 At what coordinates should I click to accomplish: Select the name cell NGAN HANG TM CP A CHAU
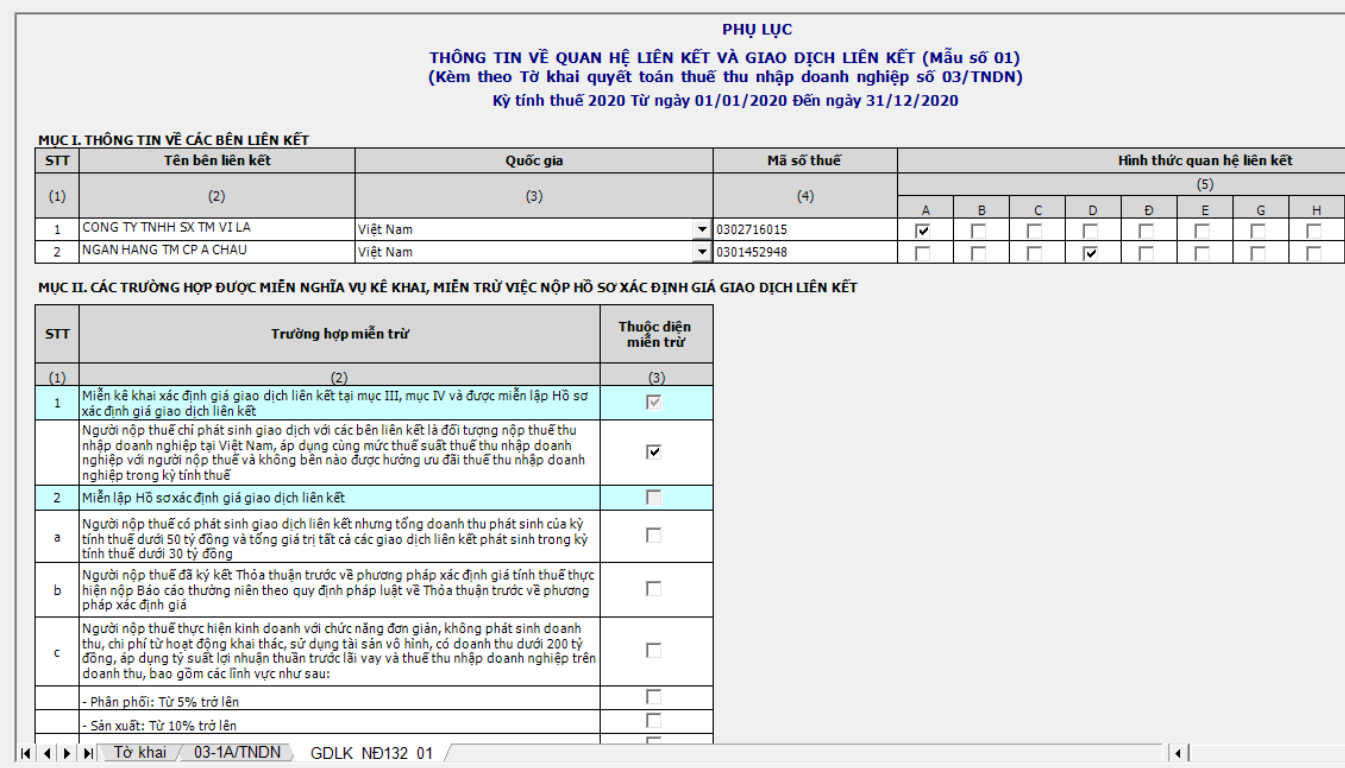(215, 251)
